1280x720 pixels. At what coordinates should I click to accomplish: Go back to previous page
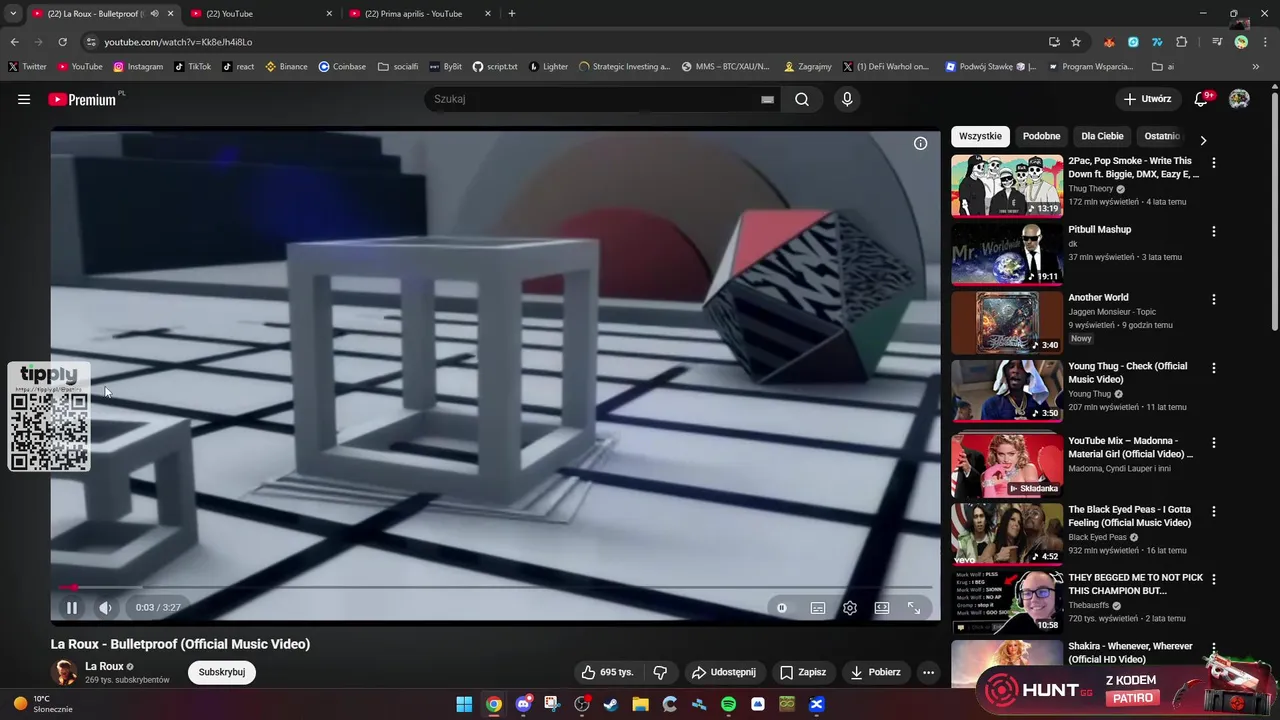15,42
